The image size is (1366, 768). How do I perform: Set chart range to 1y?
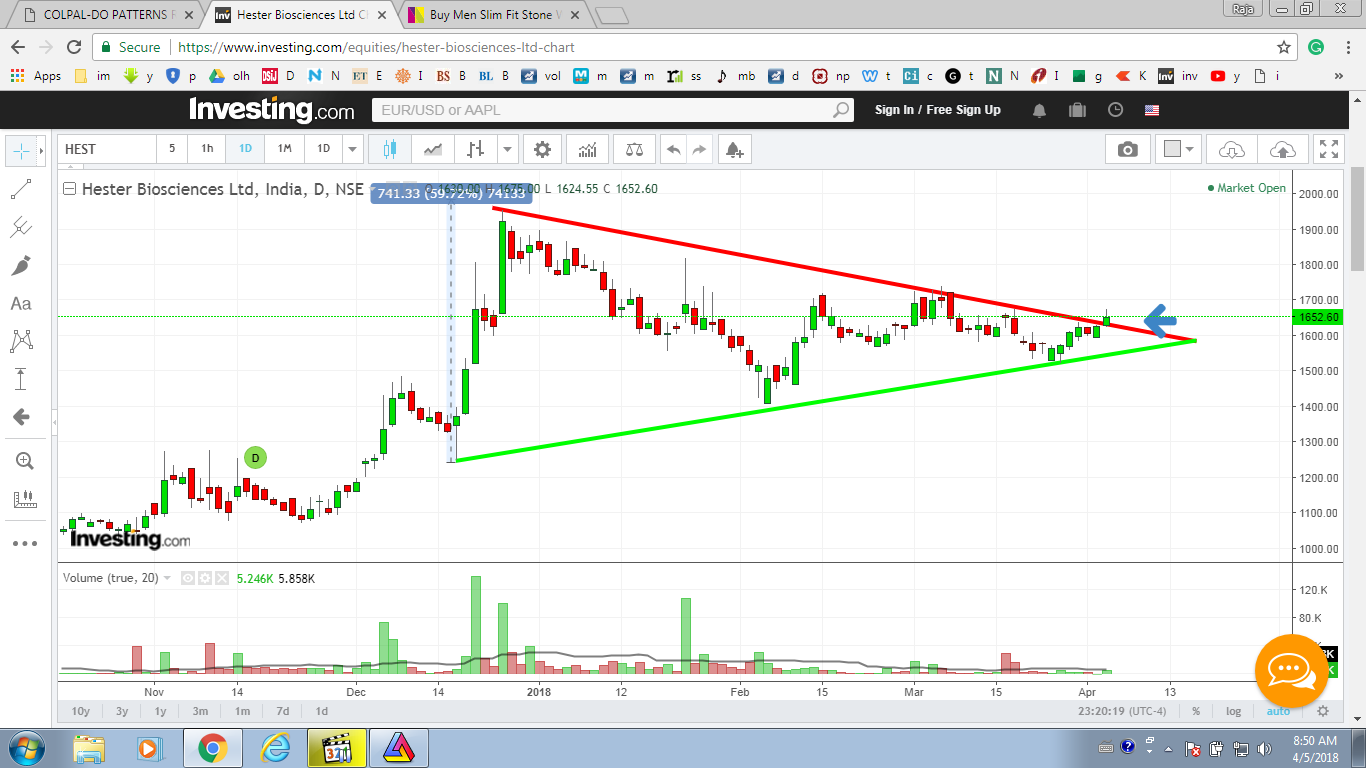click(x=160, y=711)
